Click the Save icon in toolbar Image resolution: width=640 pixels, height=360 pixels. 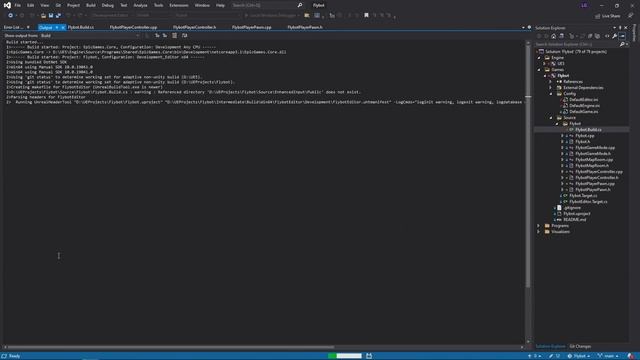click(51, 16)
